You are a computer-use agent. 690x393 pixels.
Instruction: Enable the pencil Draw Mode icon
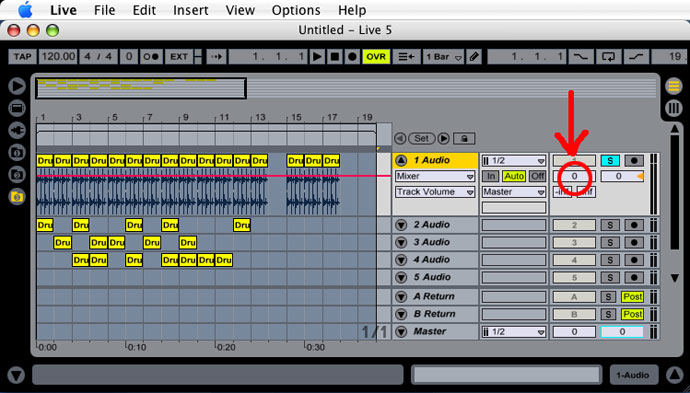pos(474,57)
